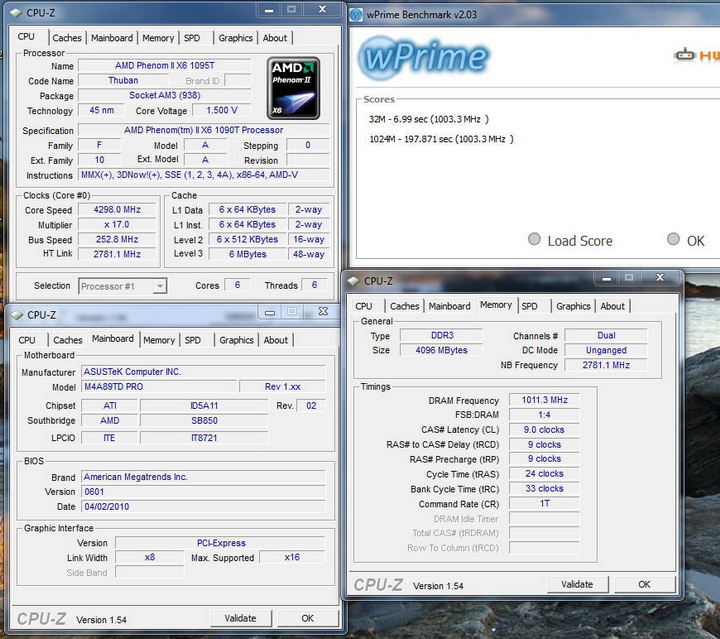Click Validate in the Memory window

[x=577, y=584]
